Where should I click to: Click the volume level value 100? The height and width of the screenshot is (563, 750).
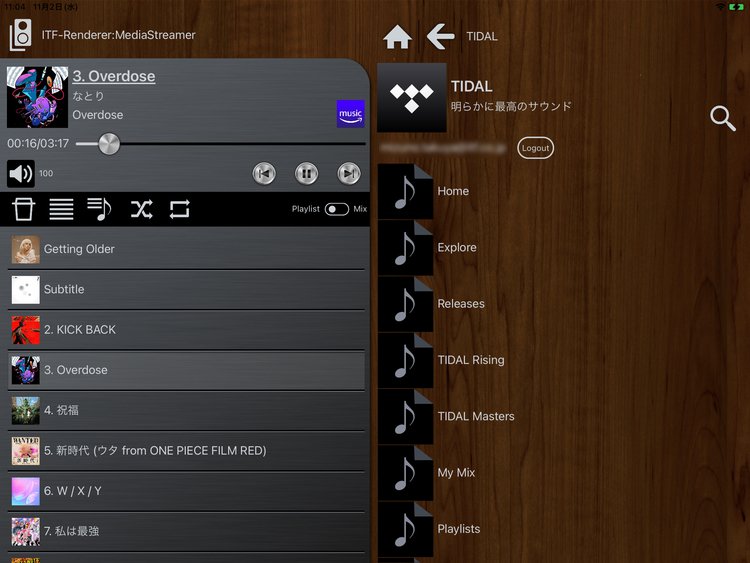pos(46,173)
